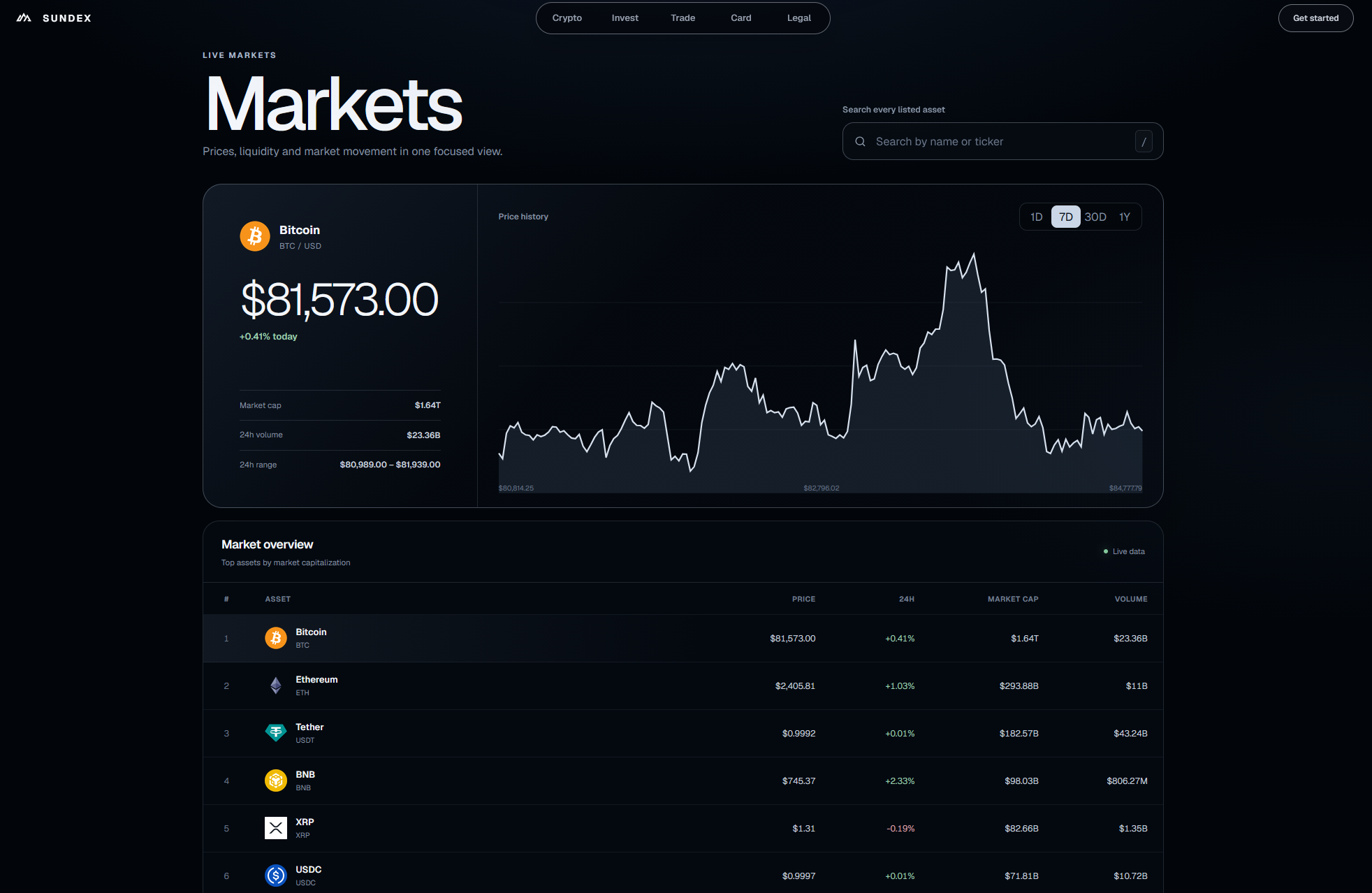
Task: Sort table by PRICE column header
Action: [803, 599]
